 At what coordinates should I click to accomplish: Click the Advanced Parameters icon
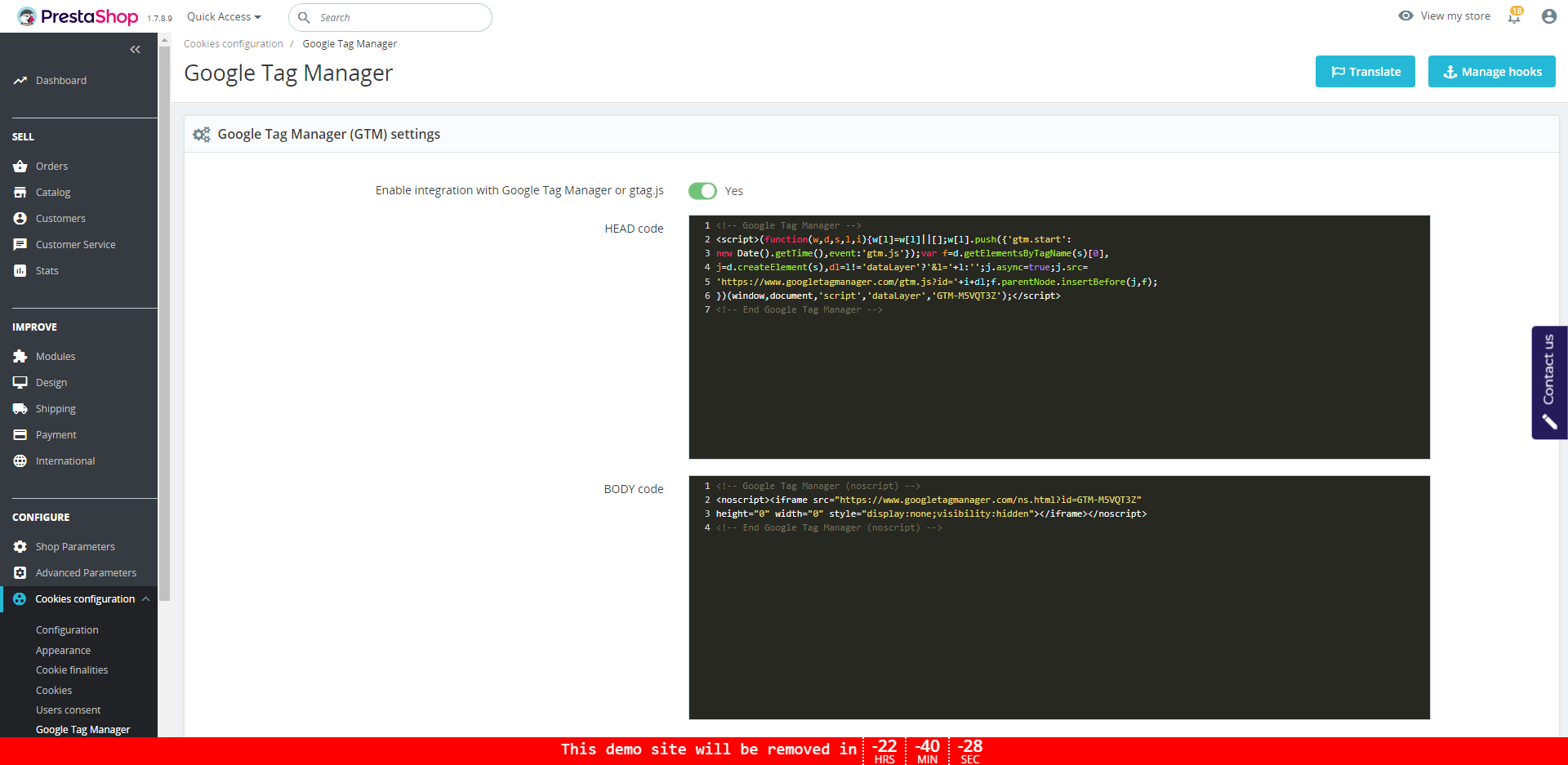point(20,572)
